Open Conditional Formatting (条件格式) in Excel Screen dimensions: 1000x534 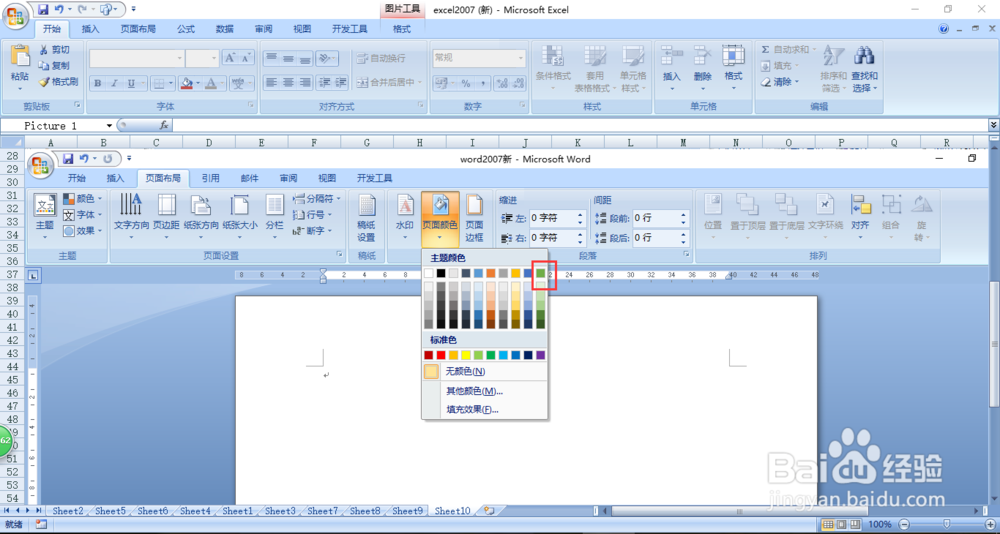(552, 56)
